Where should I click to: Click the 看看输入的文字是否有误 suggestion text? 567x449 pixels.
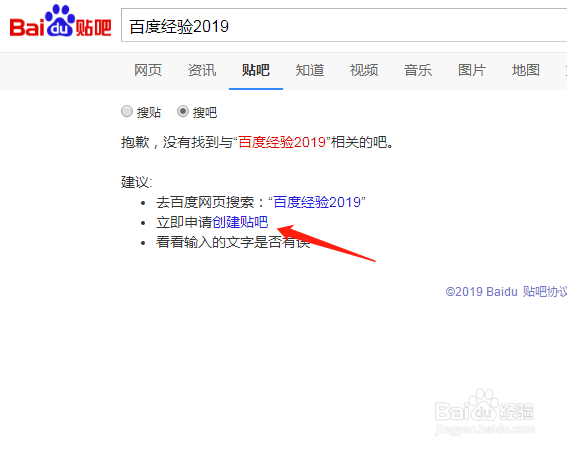(233, 242)
